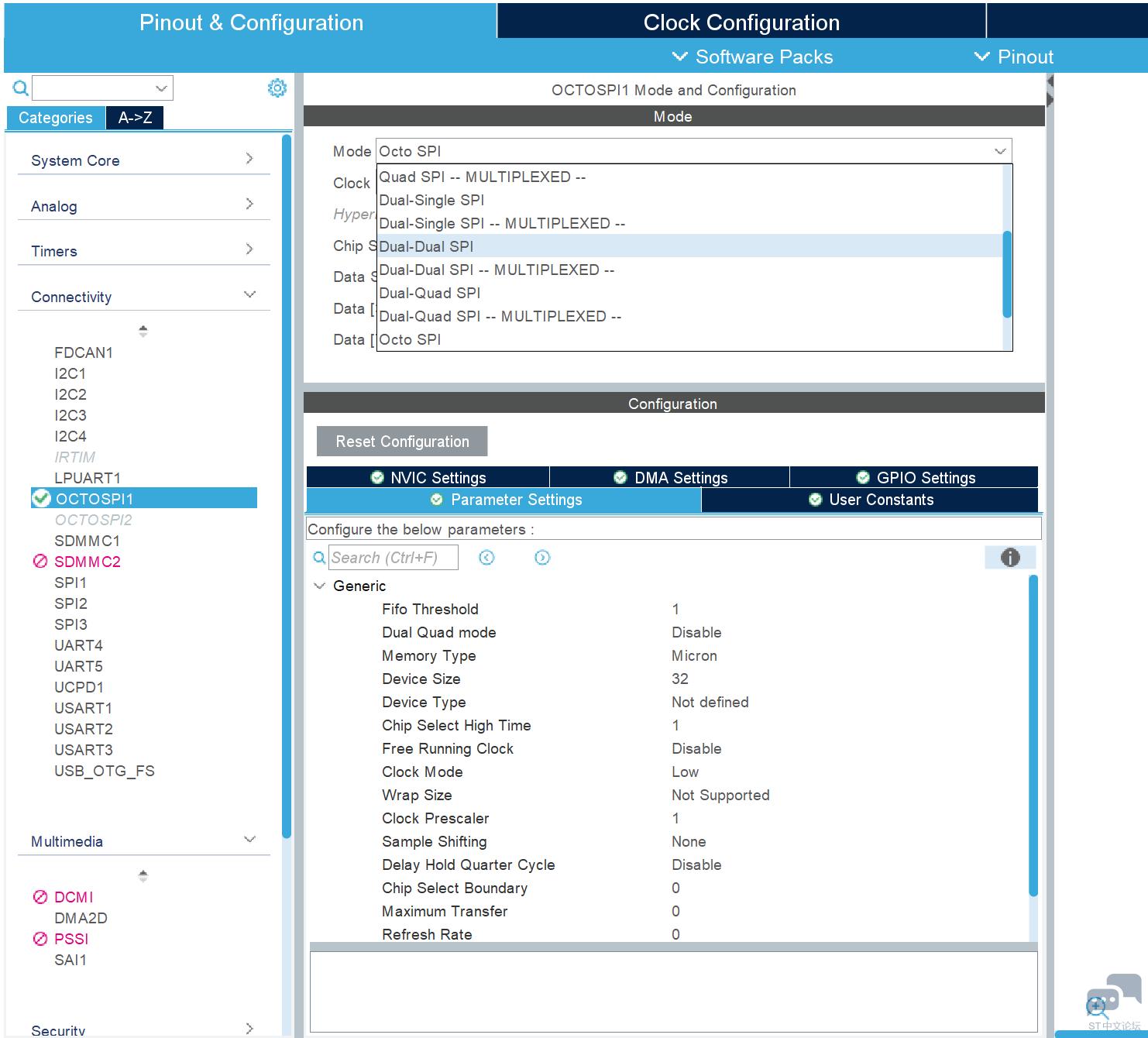The image size is (1148, 1038).
Task: Click the settings gear icon above categories
Action: click(x=277, y=88)
